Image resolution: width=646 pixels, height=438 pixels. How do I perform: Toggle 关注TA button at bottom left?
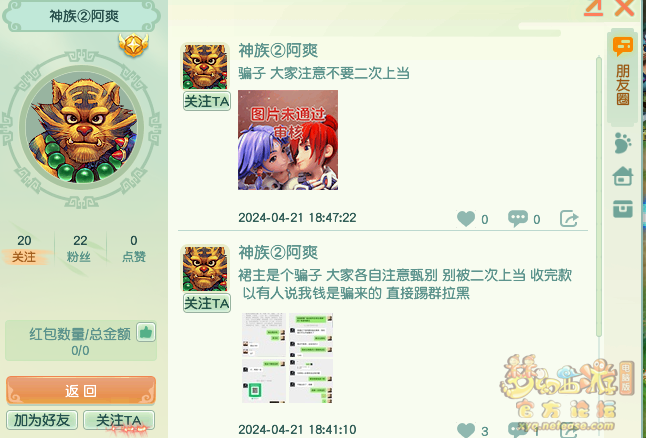[x=119, y=420]
